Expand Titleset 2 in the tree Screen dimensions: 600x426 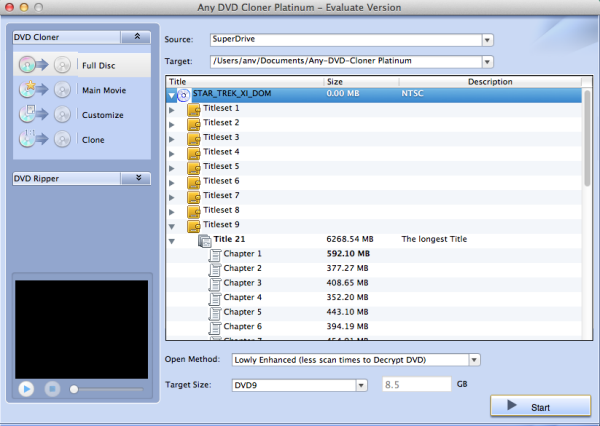tap(172, 125)
